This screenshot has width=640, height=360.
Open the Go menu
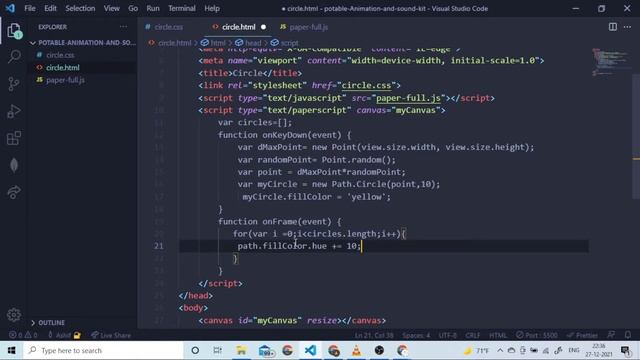point(133,8)
